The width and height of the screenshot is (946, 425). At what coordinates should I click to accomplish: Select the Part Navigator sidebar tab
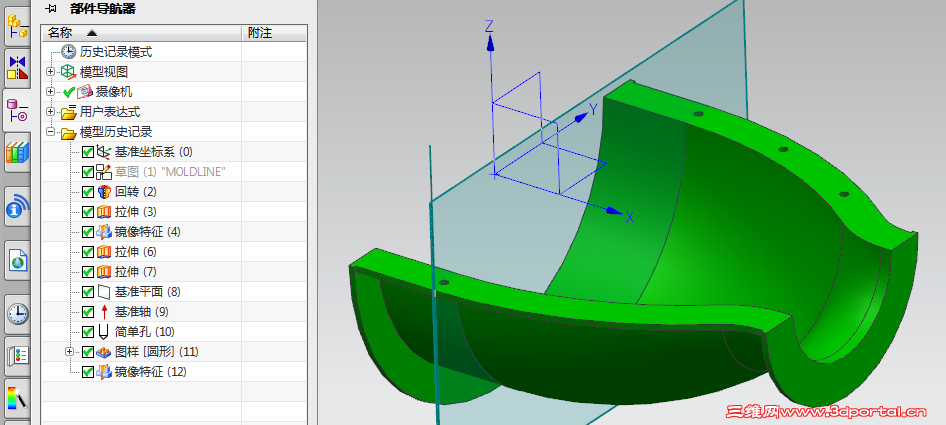tap(17, 110)
